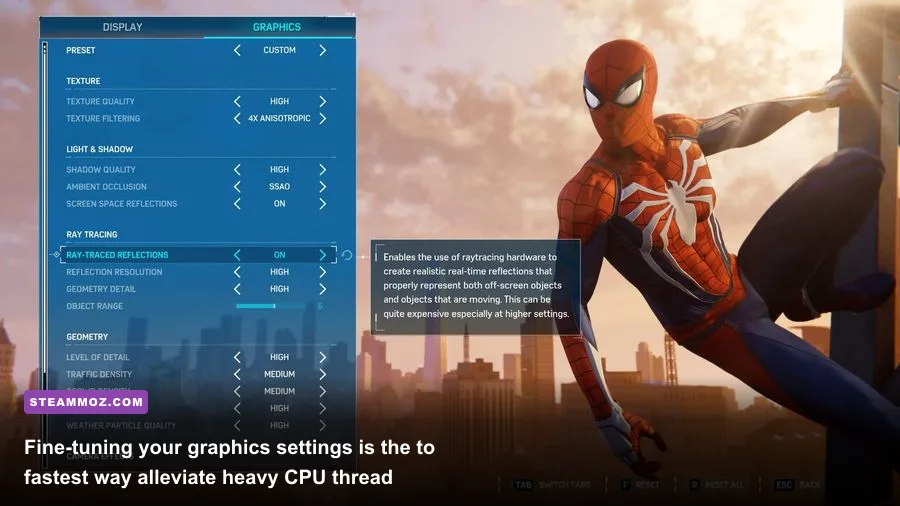Click left arrow for Texture Filtering
This screenshot has width=900, height=506.
237,119
